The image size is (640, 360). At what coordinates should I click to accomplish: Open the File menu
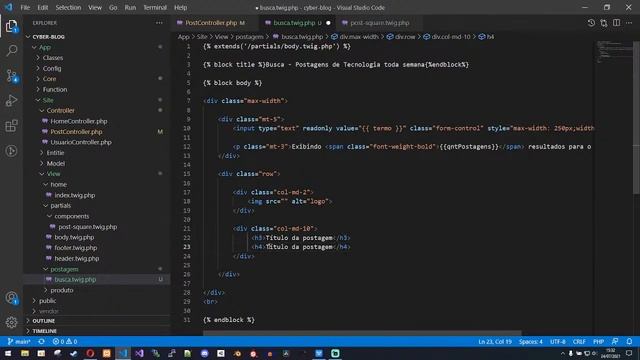[x=25, y=7]
